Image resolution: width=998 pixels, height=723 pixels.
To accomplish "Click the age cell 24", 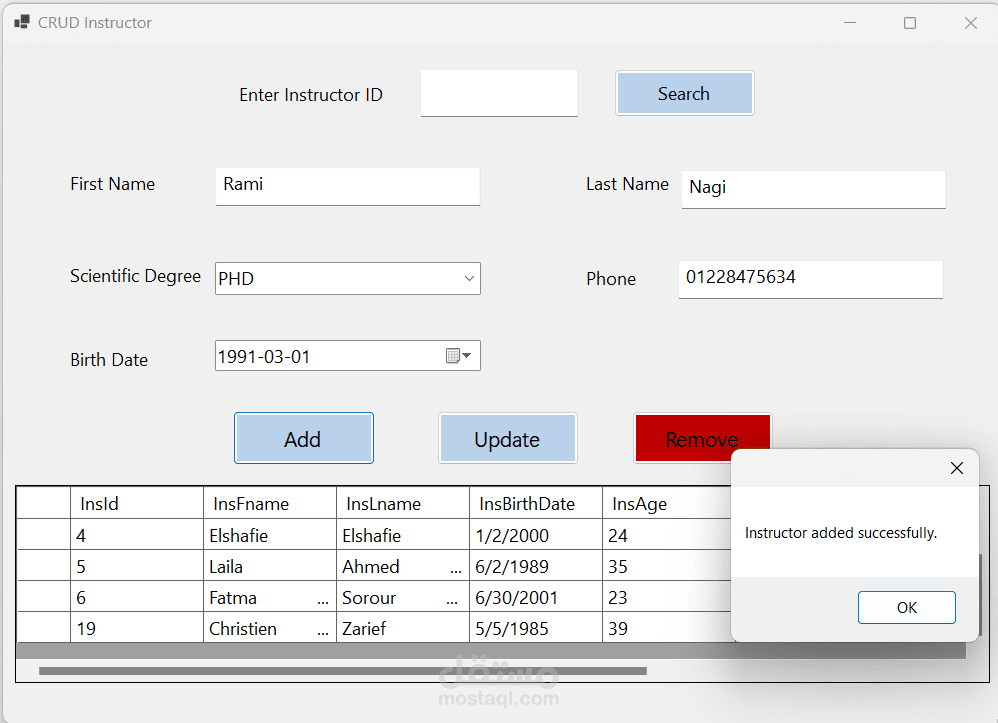I will coord(666,535).
